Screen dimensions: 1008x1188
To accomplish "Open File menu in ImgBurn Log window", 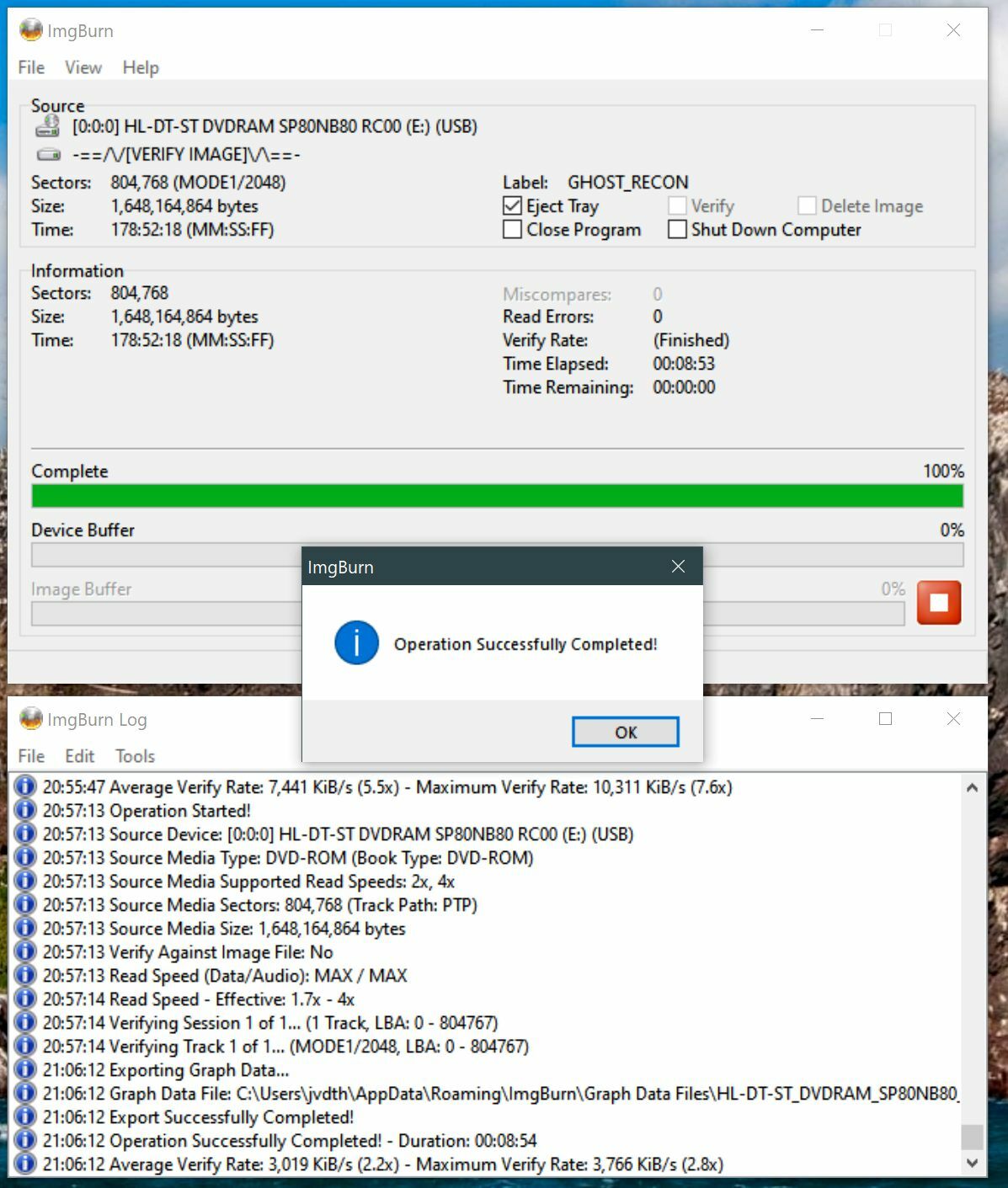I will coord(31,756).
